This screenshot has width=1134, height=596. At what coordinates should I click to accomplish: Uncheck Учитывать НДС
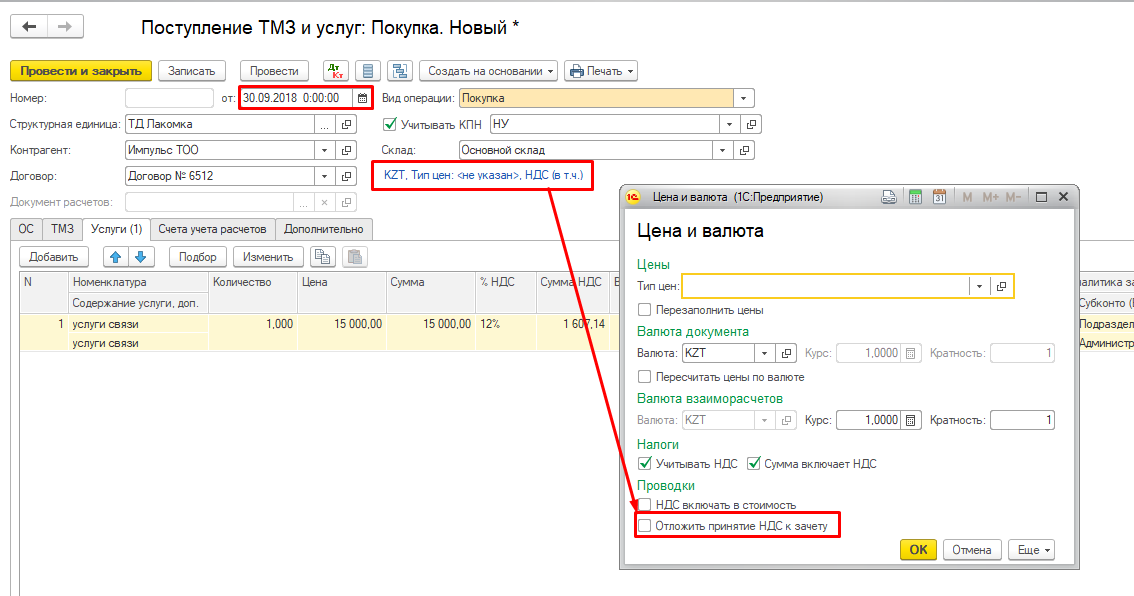(x=644, y=464)
